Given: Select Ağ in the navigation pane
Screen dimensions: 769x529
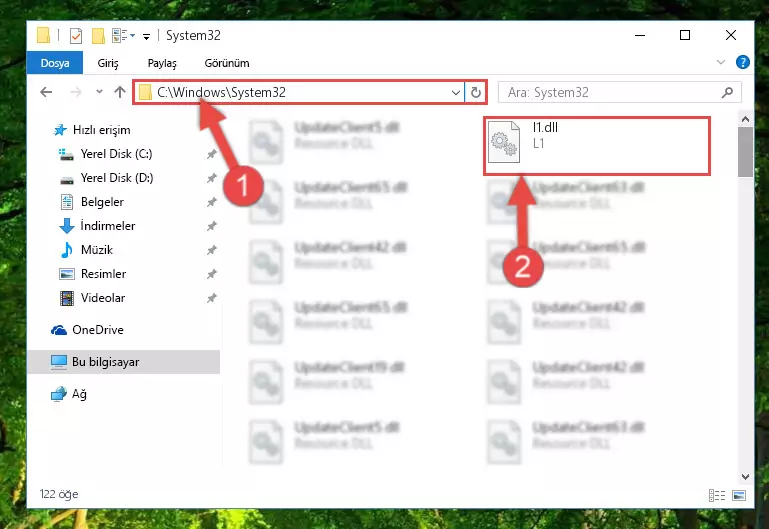Looking at the screenshot, I should point(79,394).
